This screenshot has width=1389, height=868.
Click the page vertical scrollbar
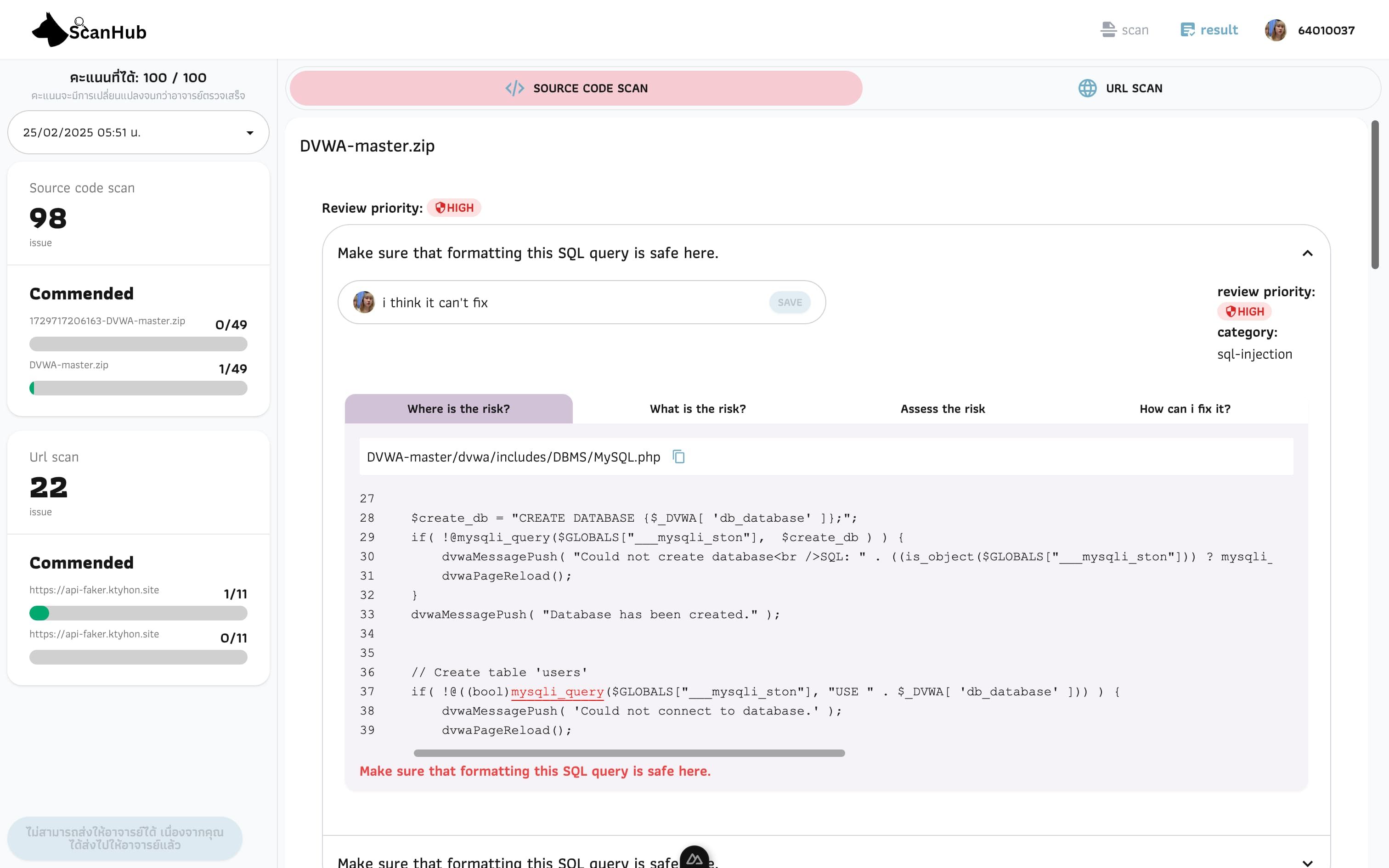[x=1375, y=195]
